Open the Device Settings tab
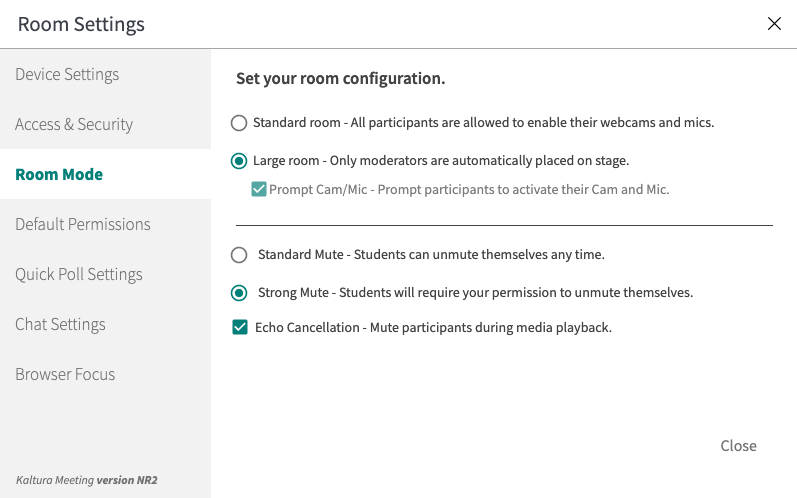797x498 pixels. coord(67,75)
